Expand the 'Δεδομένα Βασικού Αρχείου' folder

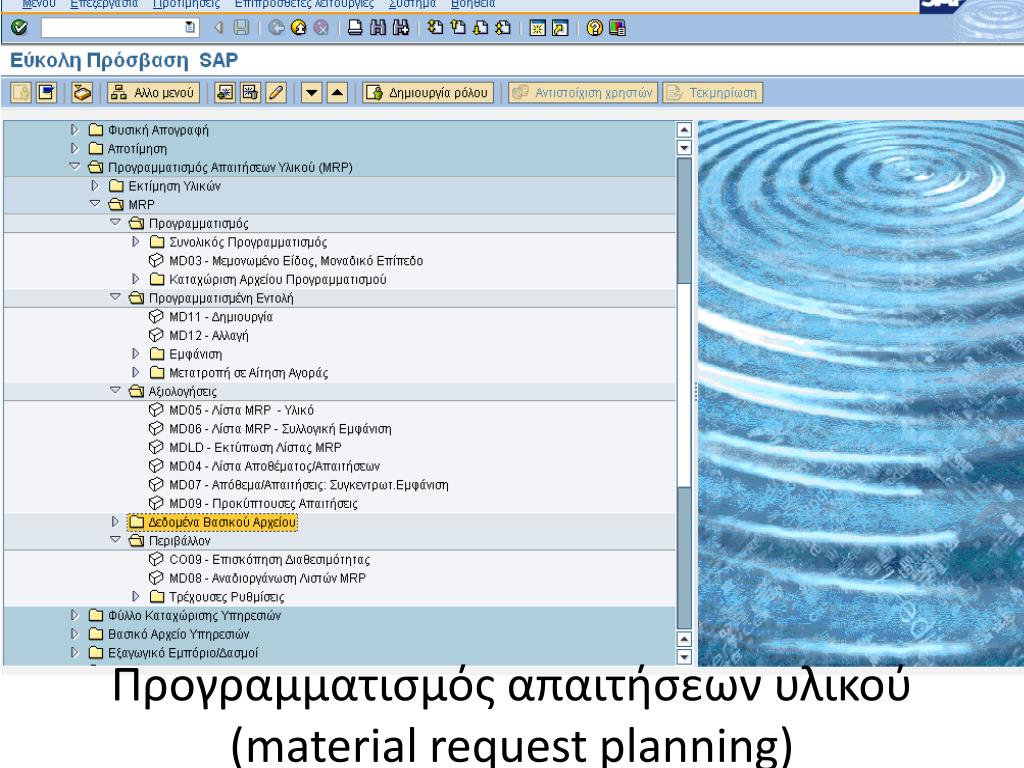tap(115, 521)
